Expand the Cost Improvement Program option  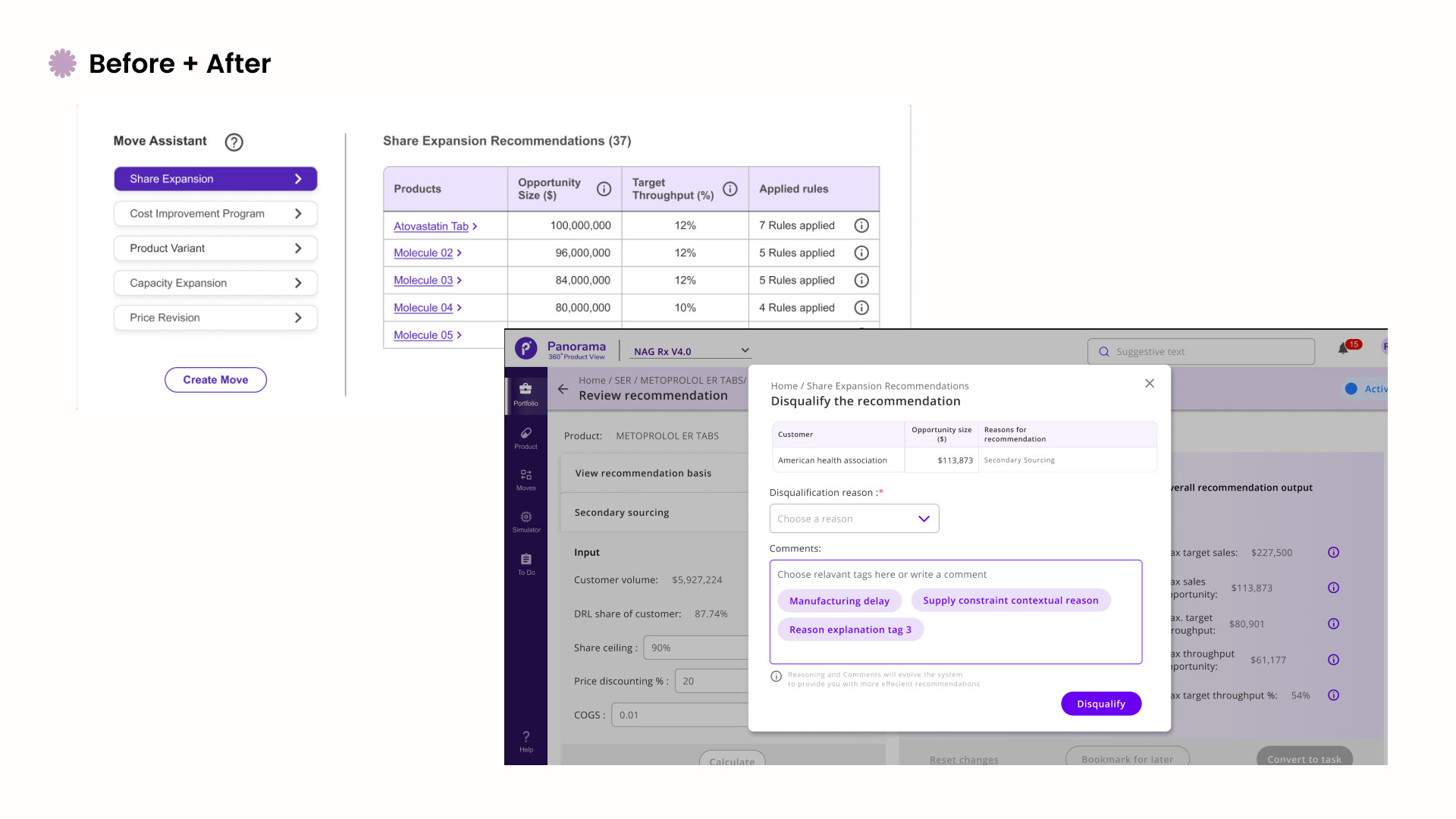click(215, 214)
